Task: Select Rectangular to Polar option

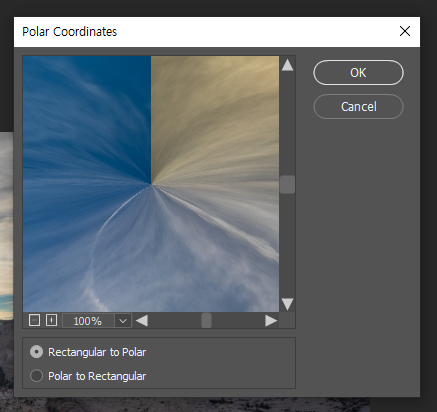Action: pyautogui.click(x=88, y=352)
